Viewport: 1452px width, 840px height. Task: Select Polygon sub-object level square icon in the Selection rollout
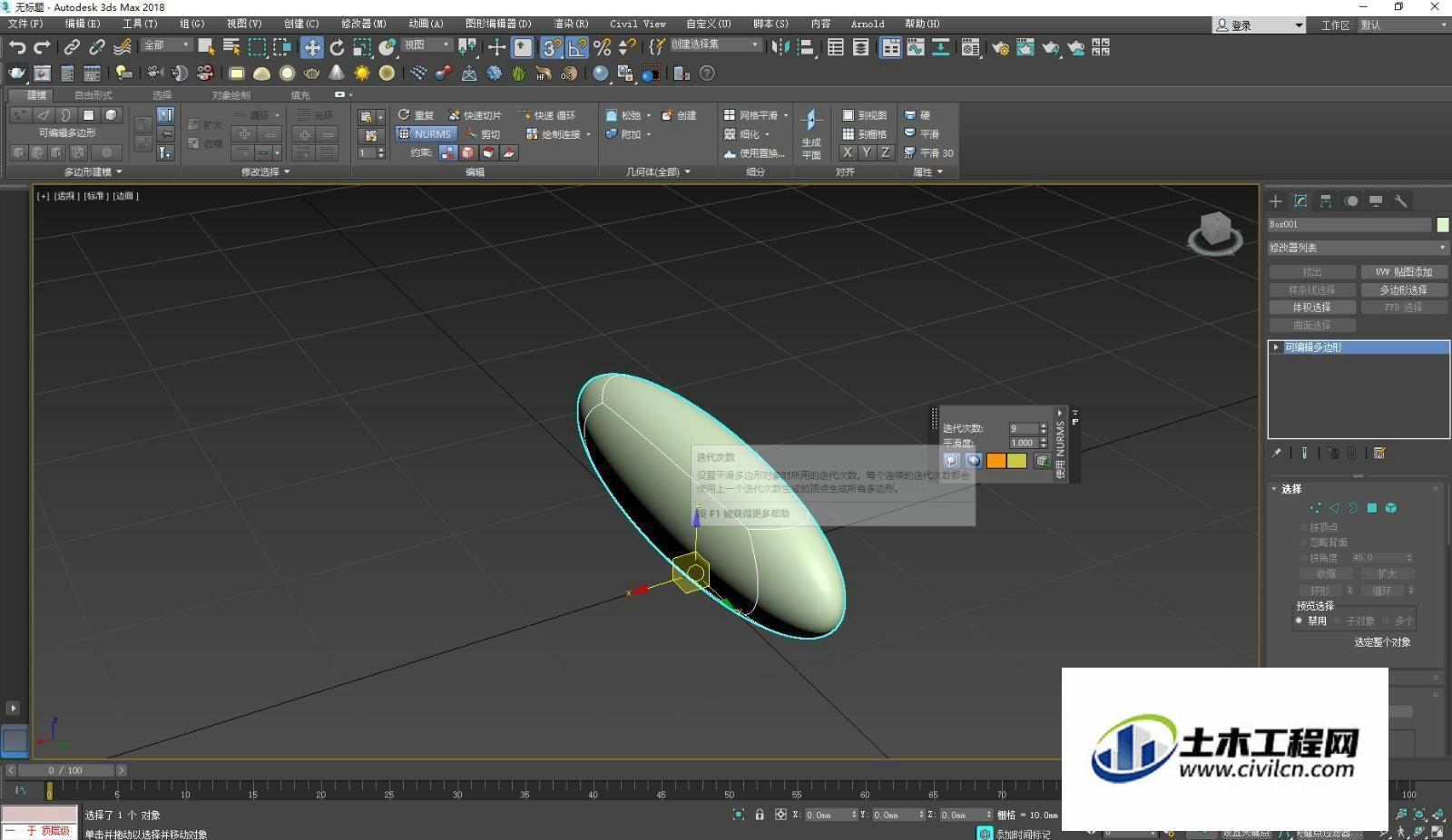1372,508
